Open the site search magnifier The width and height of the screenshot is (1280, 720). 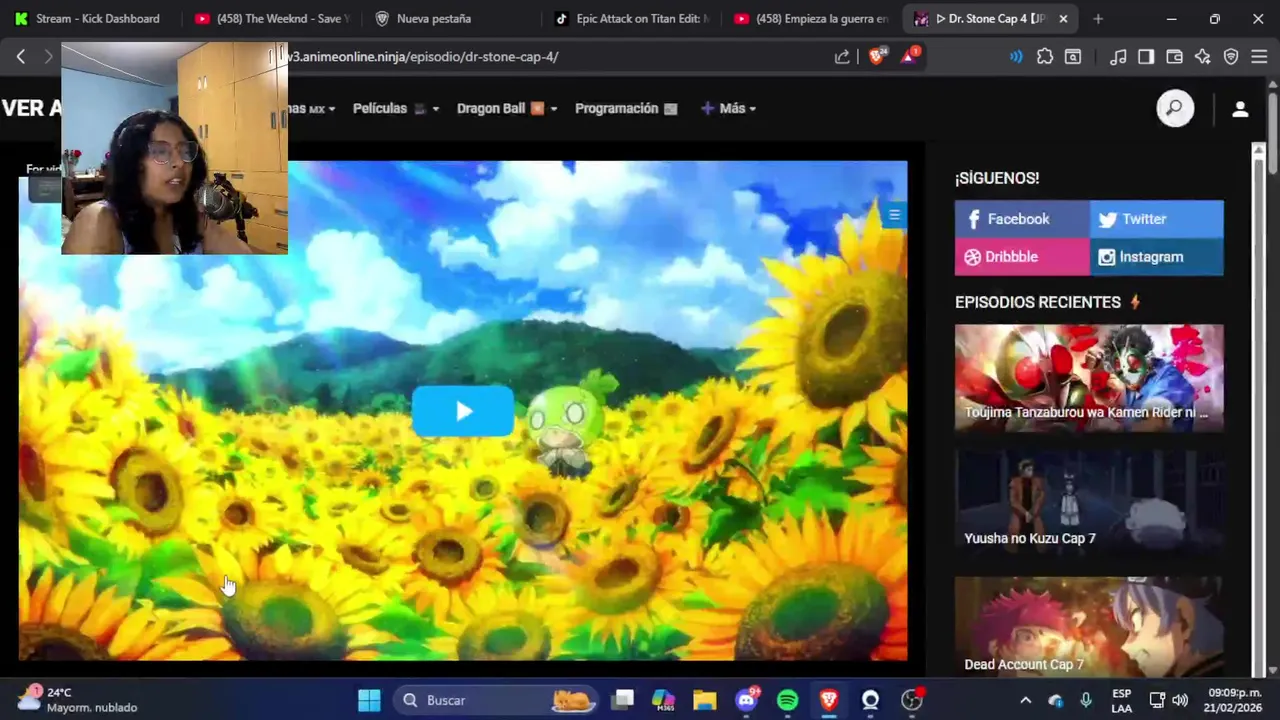[1175, 108]
